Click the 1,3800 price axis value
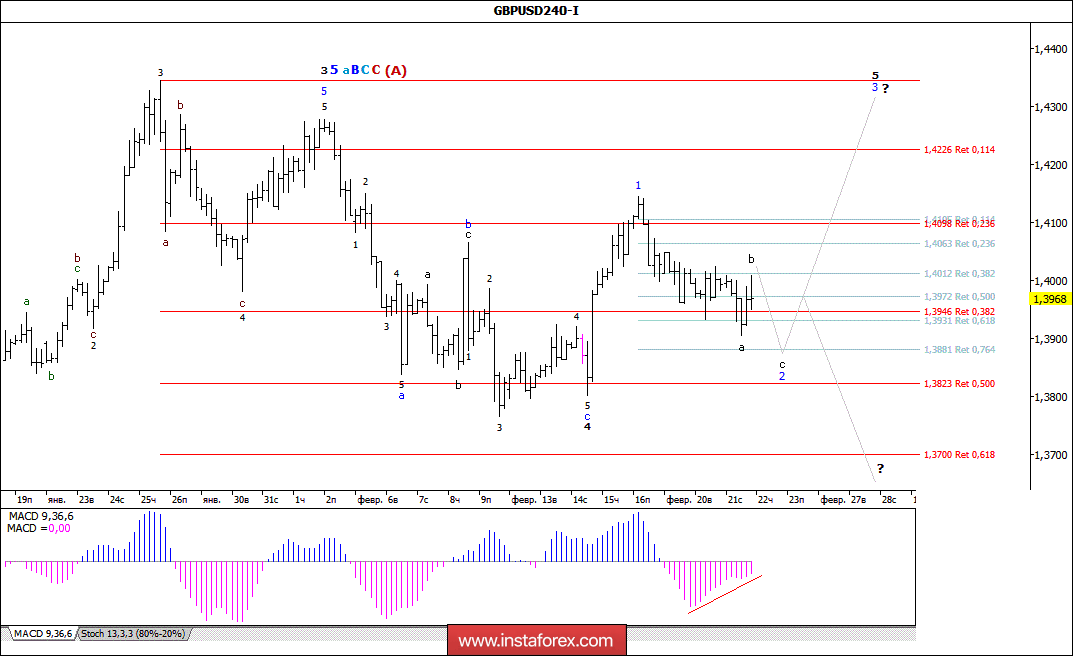This screenshot has width=1073, height=656. (x=1050, y=397)
